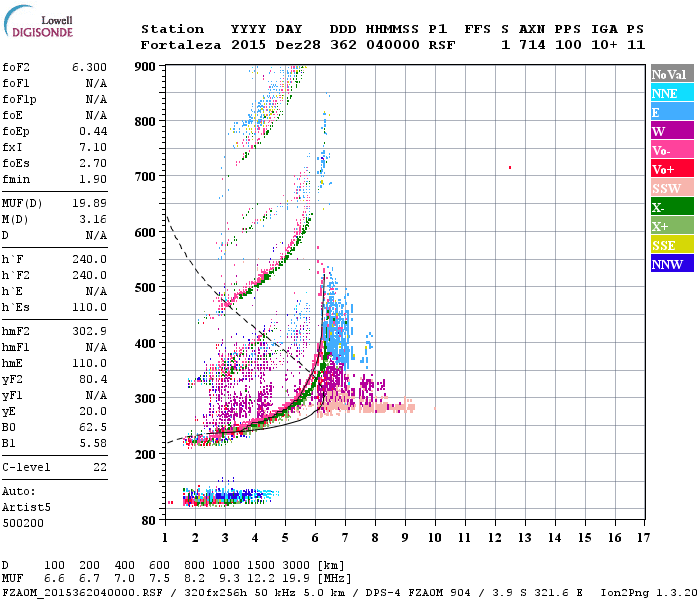
Task: Click the foF2 value 6.300
Action: click(x=89, y=67)
